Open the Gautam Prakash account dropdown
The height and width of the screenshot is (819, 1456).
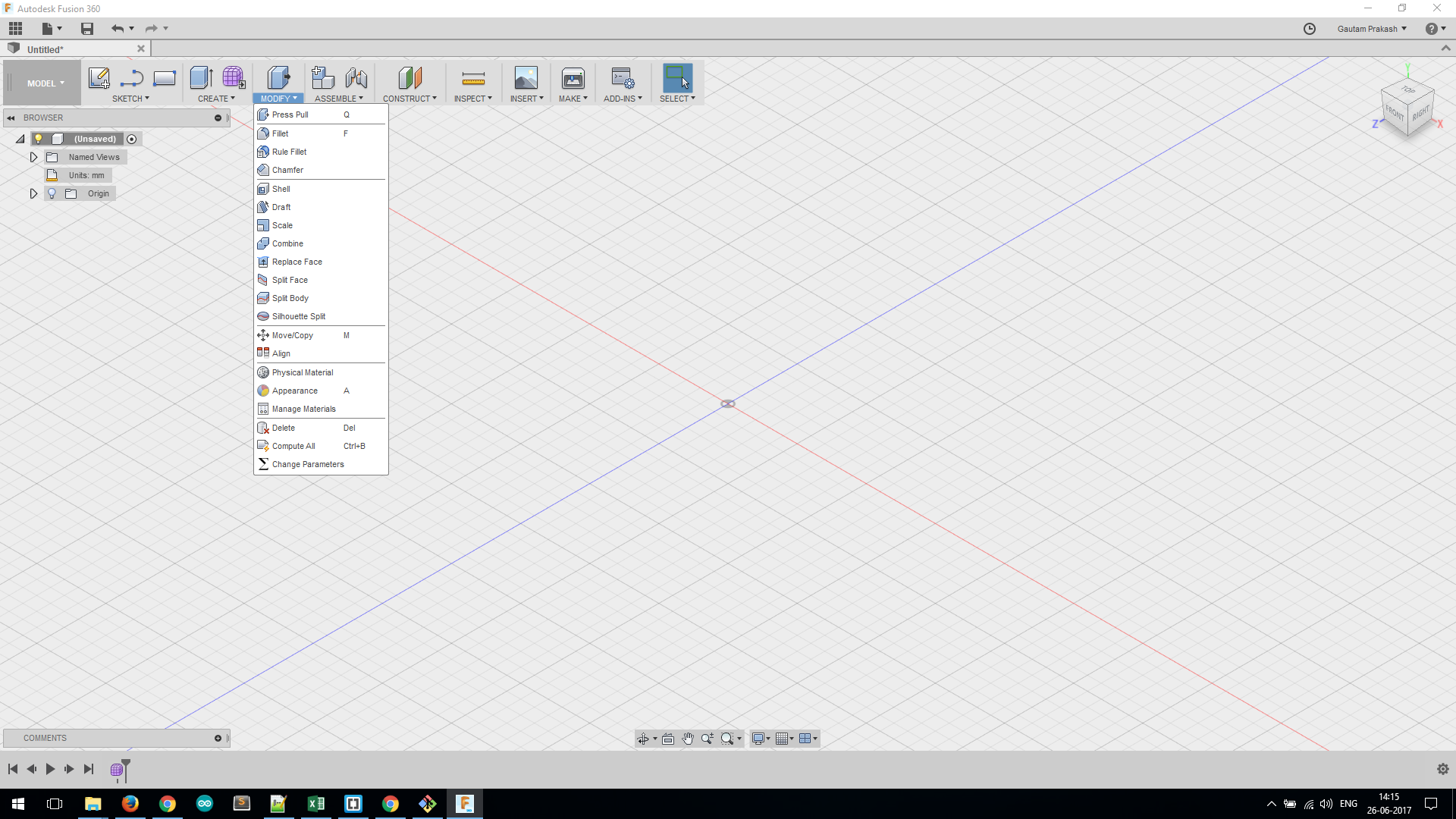pyautogui.click(x=1372, y=29)
